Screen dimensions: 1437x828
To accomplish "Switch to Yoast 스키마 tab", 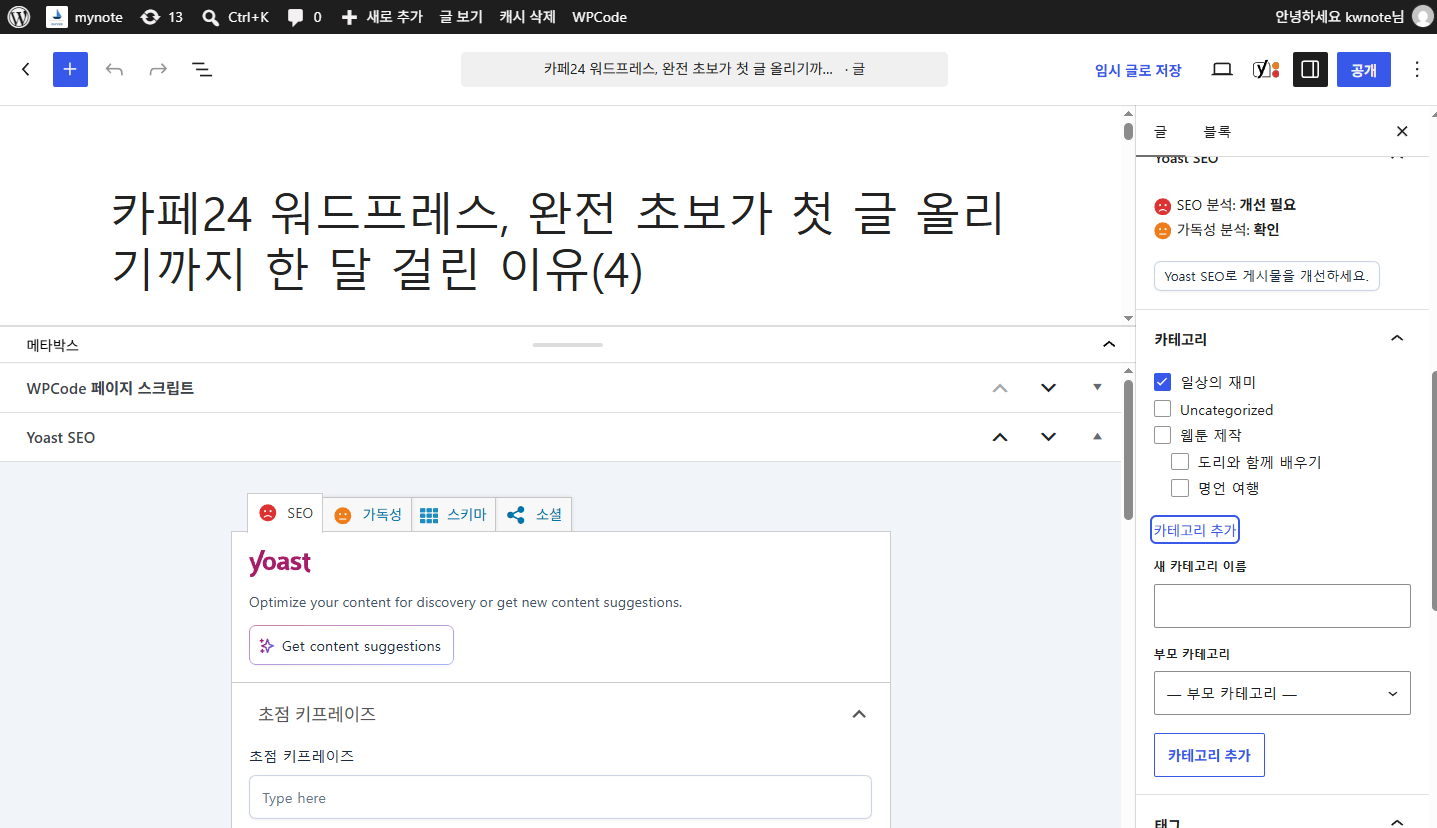I will click(x=453, y=514).
